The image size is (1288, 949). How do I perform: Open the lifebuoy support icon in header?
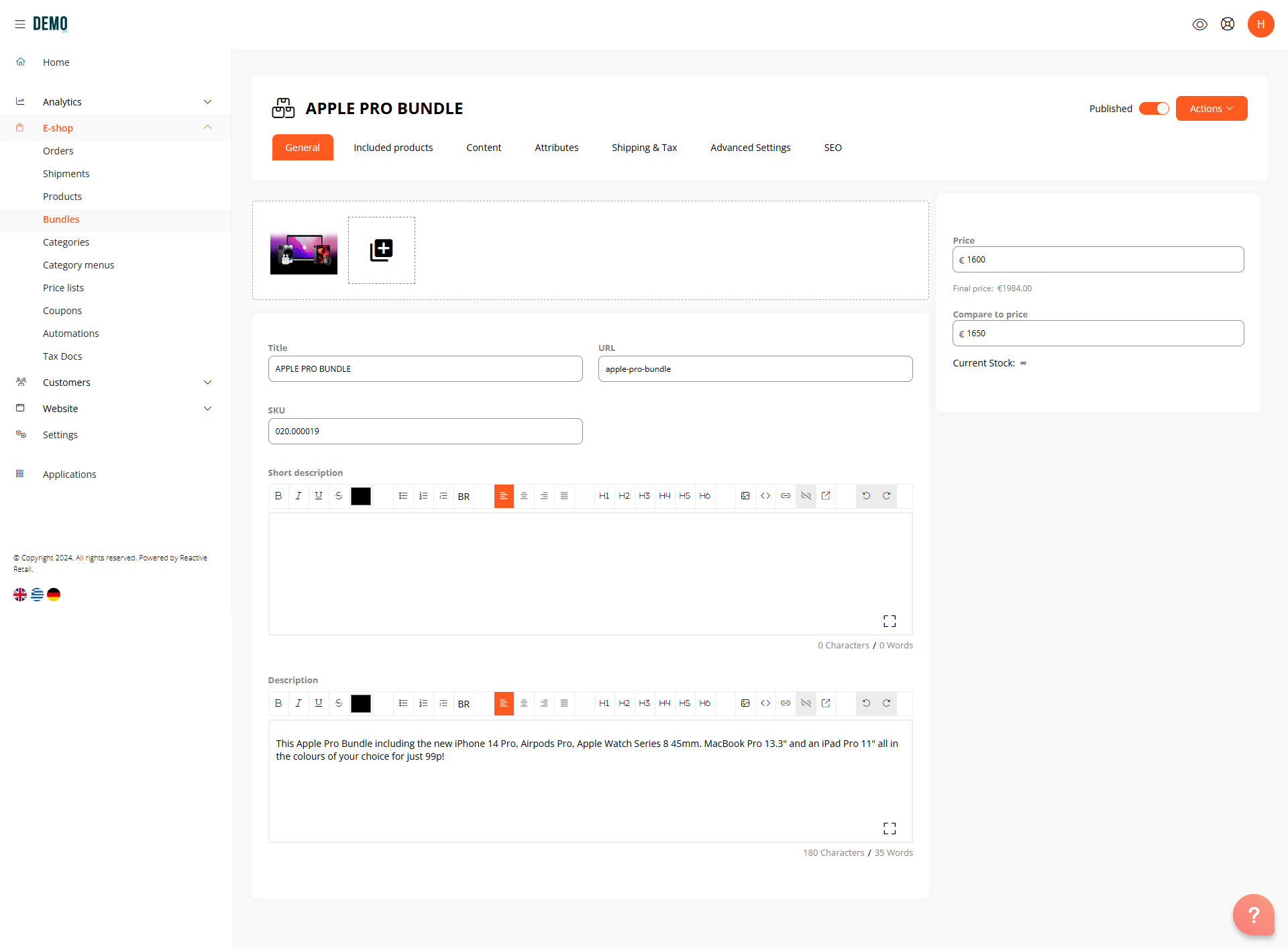point(1228,24)
